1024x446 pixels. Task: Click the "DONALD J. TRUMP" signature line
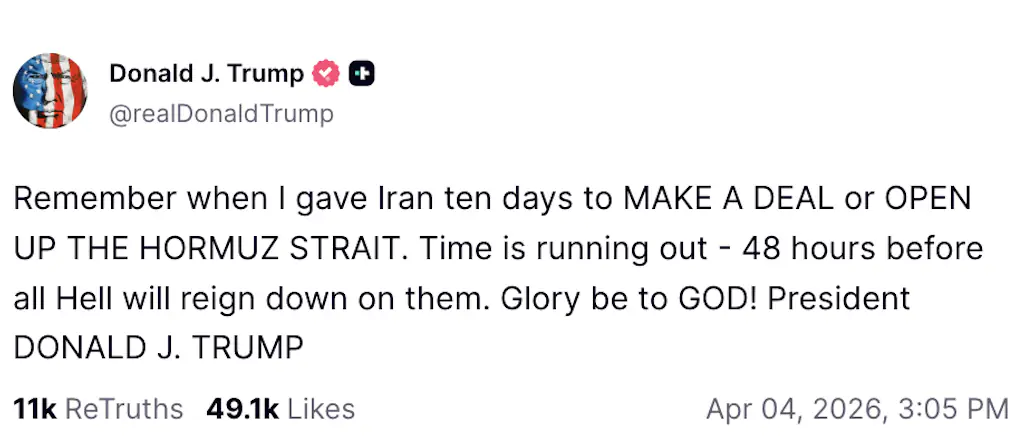tap(158, 348)
